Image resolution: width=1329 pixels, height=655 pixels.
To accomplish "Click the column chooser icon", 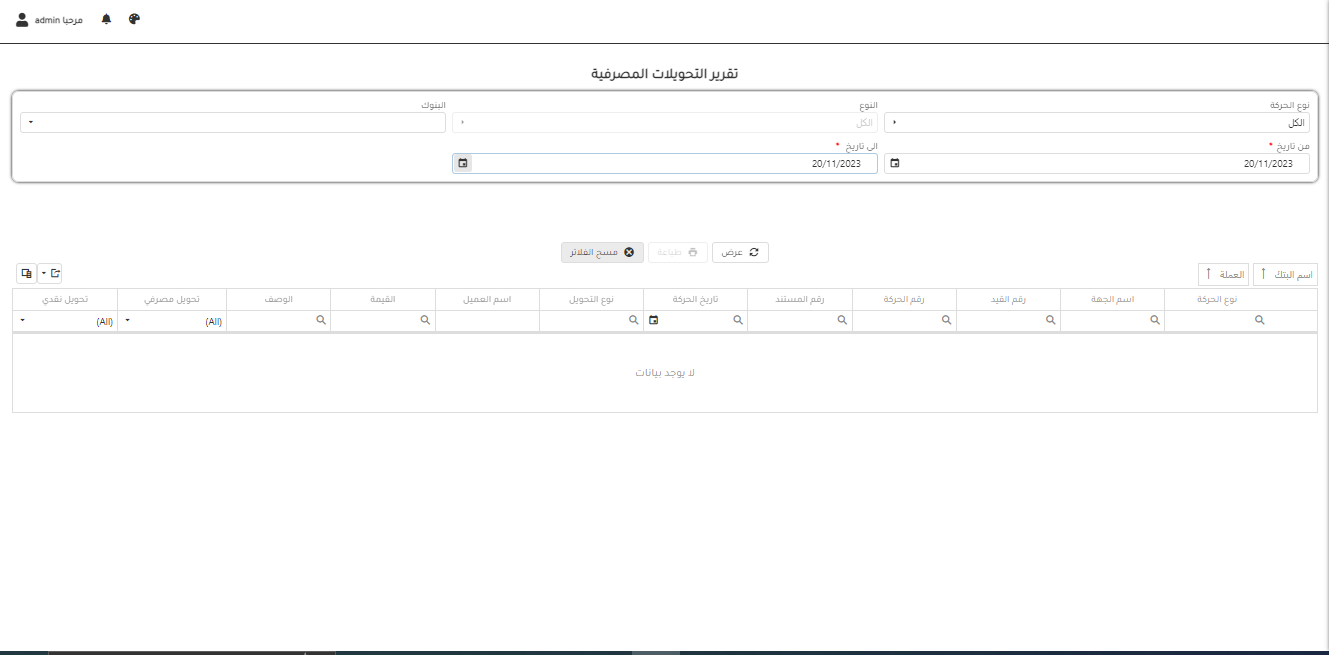I will [27, 273].
